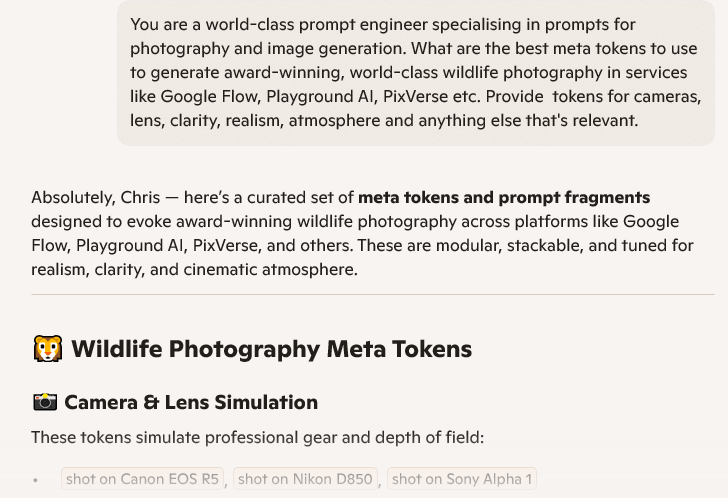Select the "shot on Canon EOS R5" token
Image resolution: width=728 pixels, height=498 pixels.
click(142, 479)
